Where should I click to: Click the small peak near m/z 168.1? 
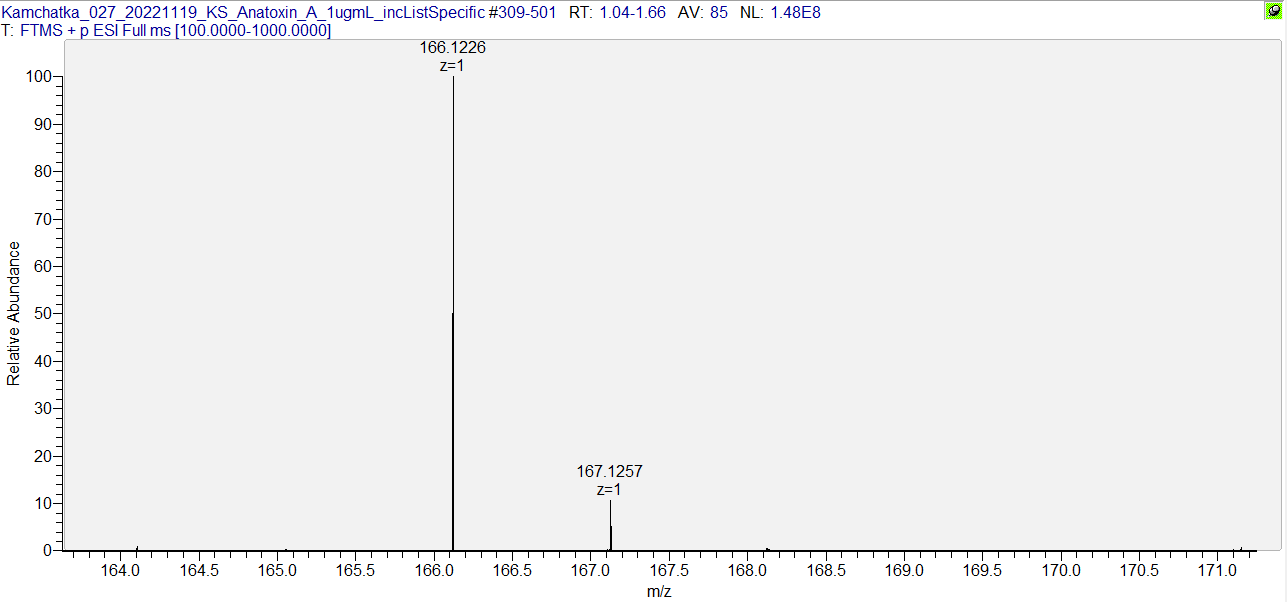pyautogui.click(x=767, y=548)
